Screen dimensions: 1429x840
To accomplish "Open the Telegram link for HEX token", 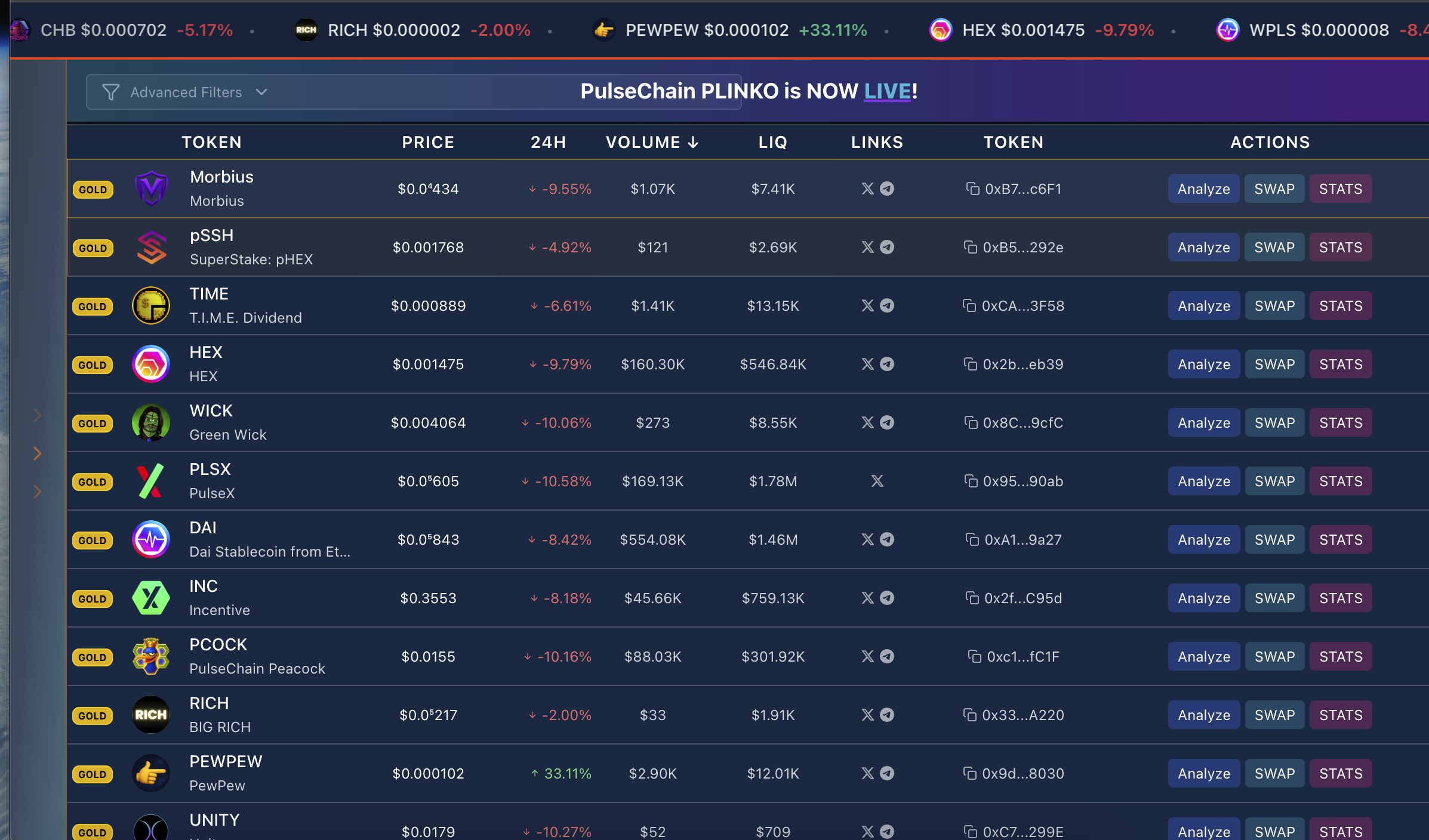I will point(887,365).
